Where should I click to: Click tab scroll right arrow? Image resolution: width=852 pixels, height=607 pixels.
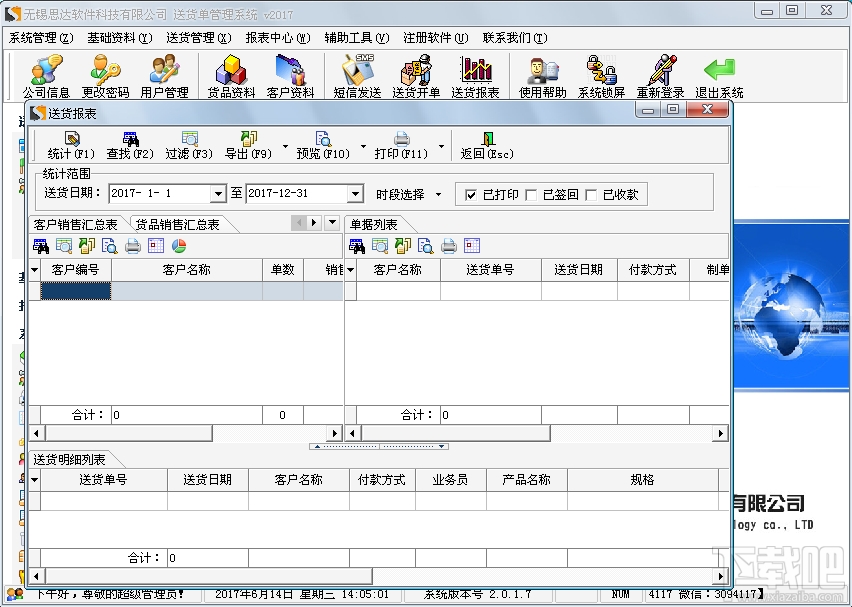coord(314,223)
